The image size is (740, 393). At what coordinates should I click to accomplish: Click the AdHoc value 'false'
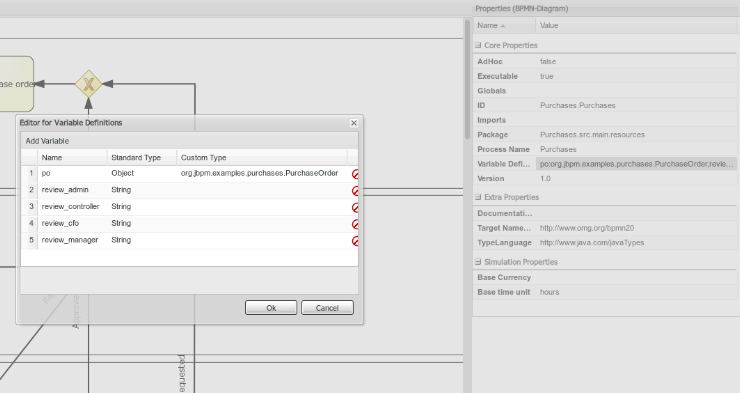548,61
